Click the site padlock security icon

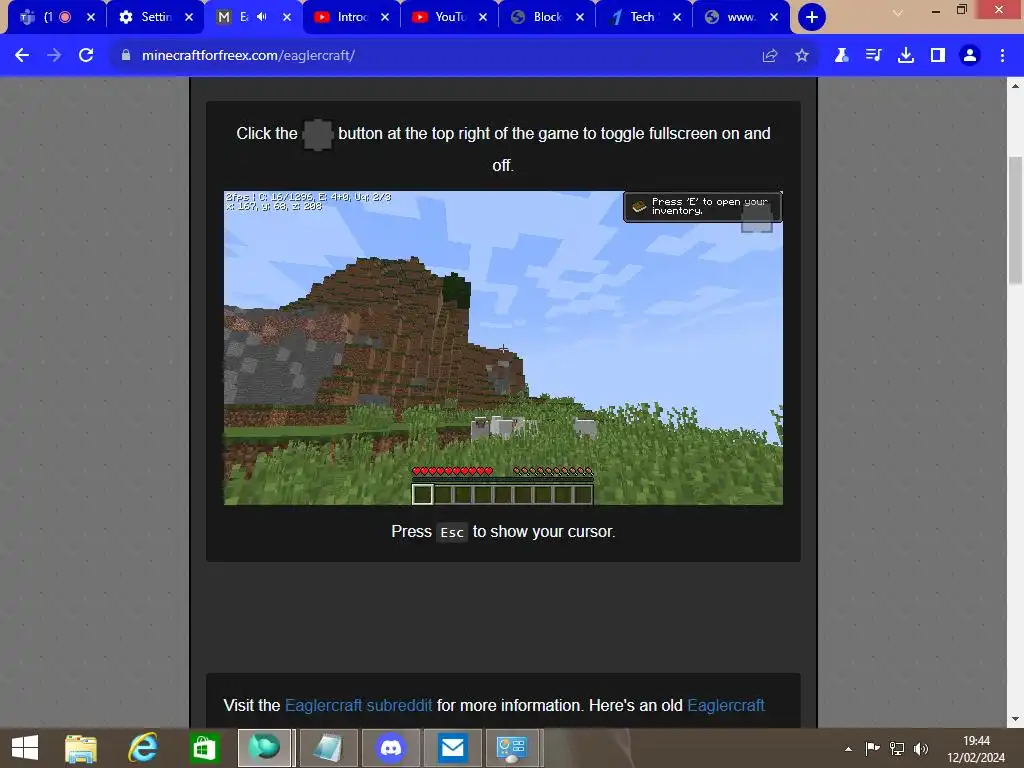click(x=126, y=56)
